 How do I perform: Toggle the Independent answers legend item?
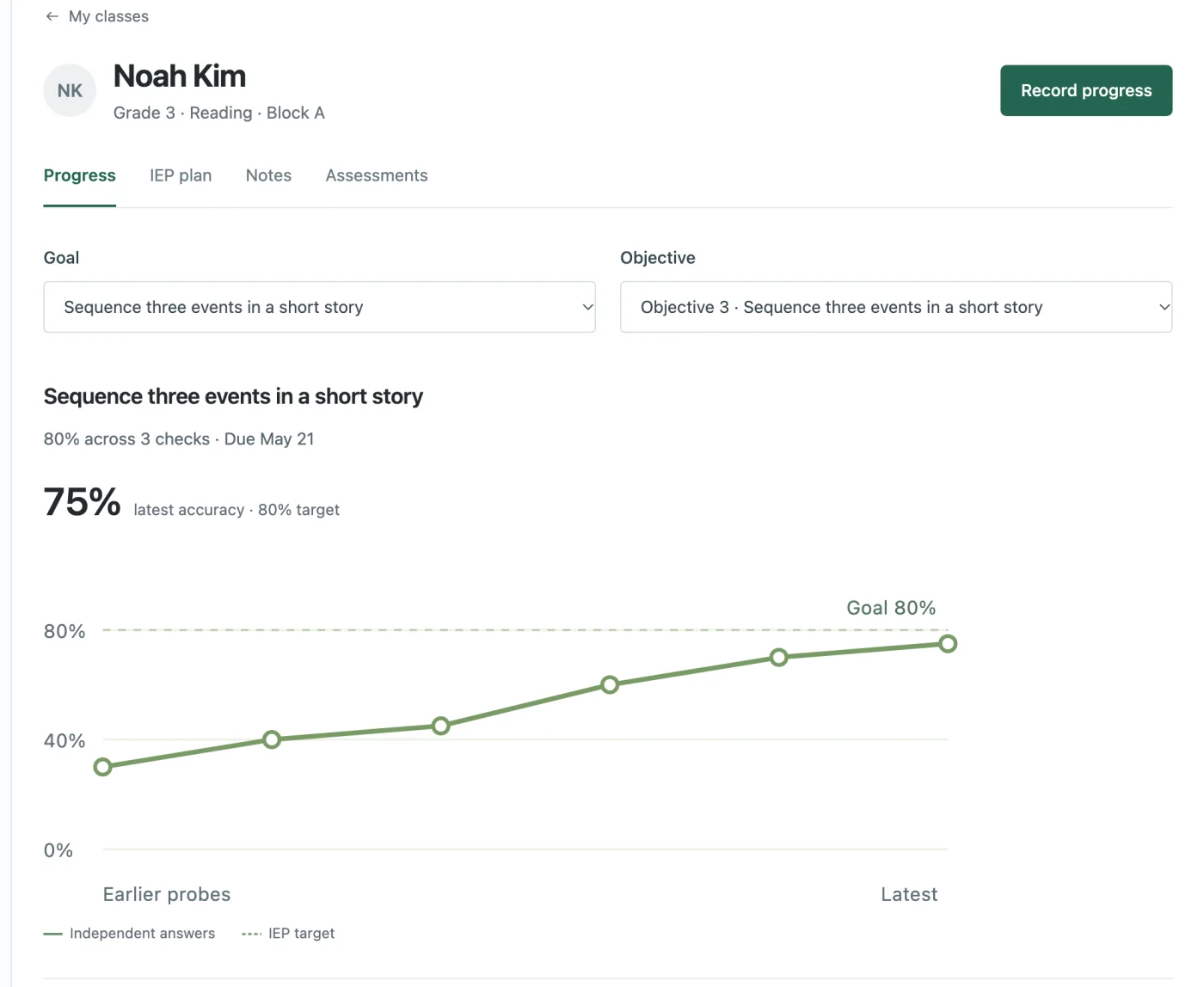point(129,934)
